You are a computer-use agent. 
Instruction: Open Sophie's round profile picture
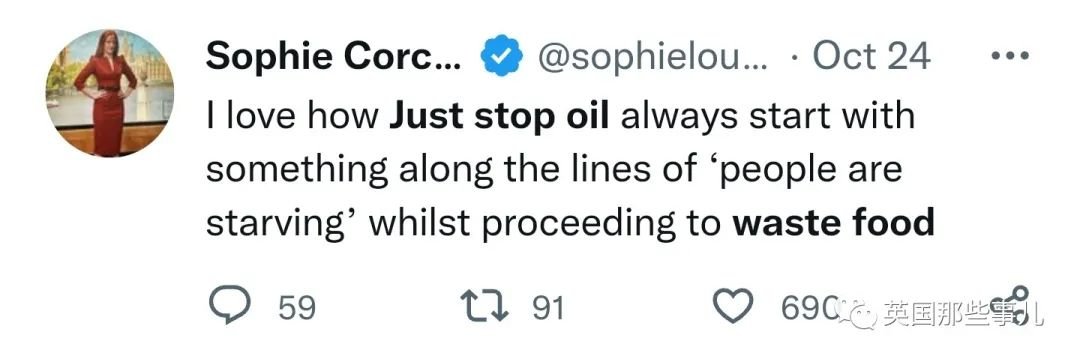click(110, 94)
